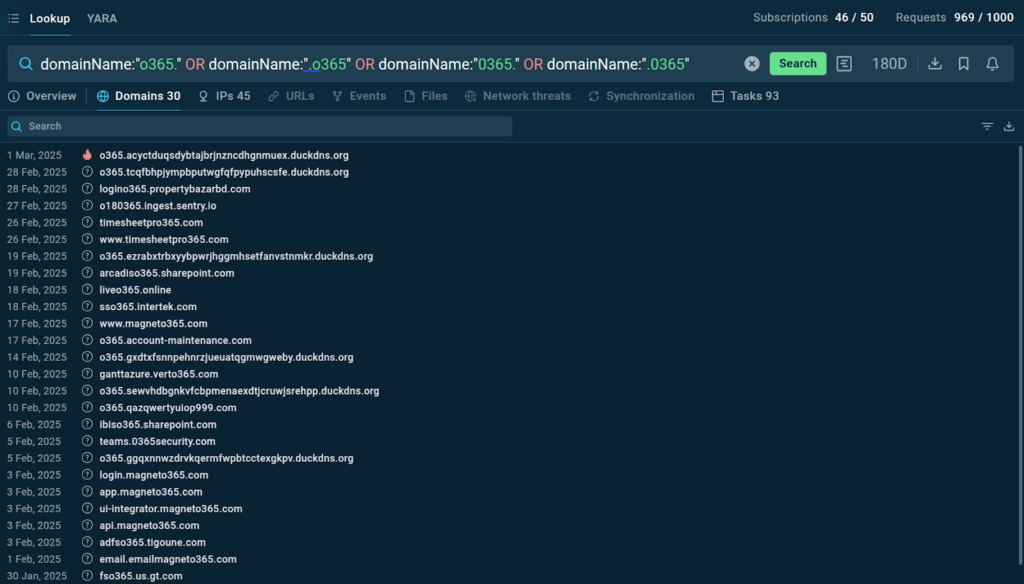Click the vertical scrollbar of the results list
The width and height of the screenshot is (1024, 584).
[x=1019, y=300]
